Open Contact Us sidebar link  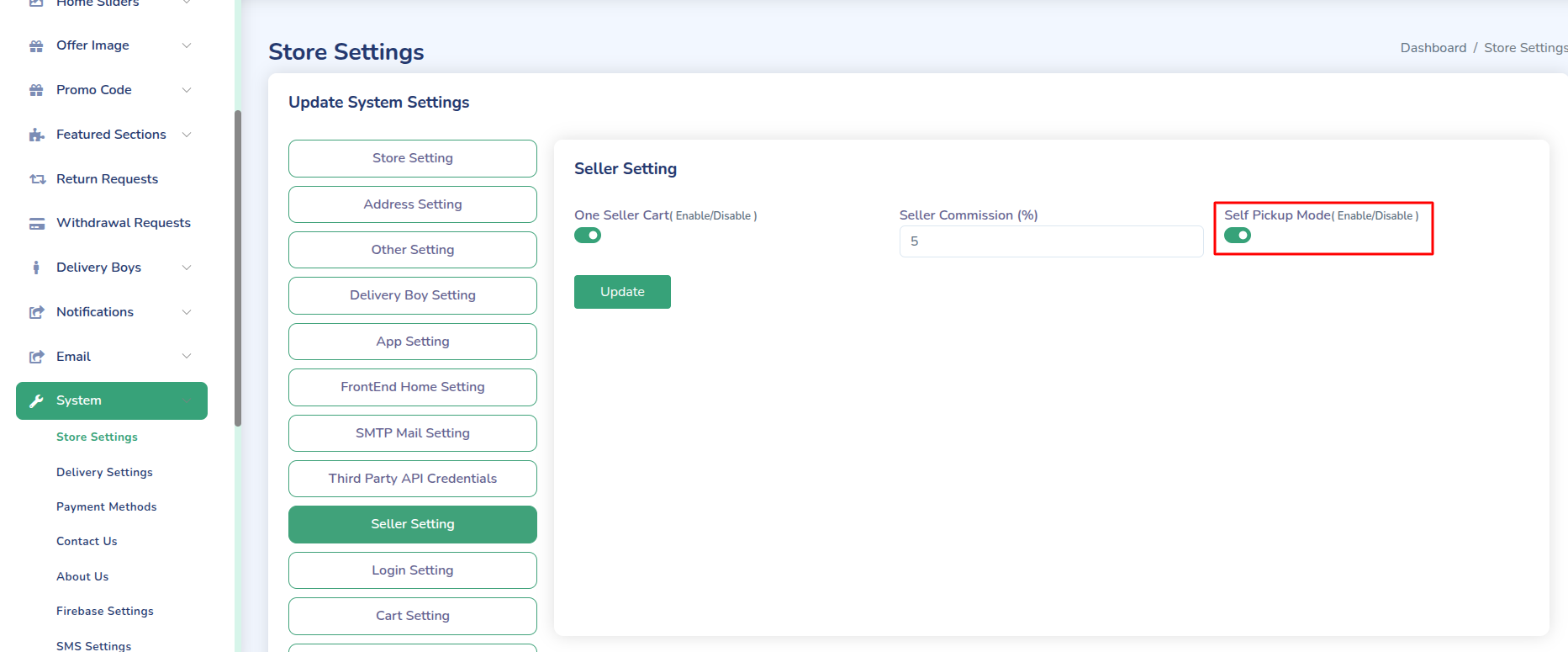click(87, 542)
